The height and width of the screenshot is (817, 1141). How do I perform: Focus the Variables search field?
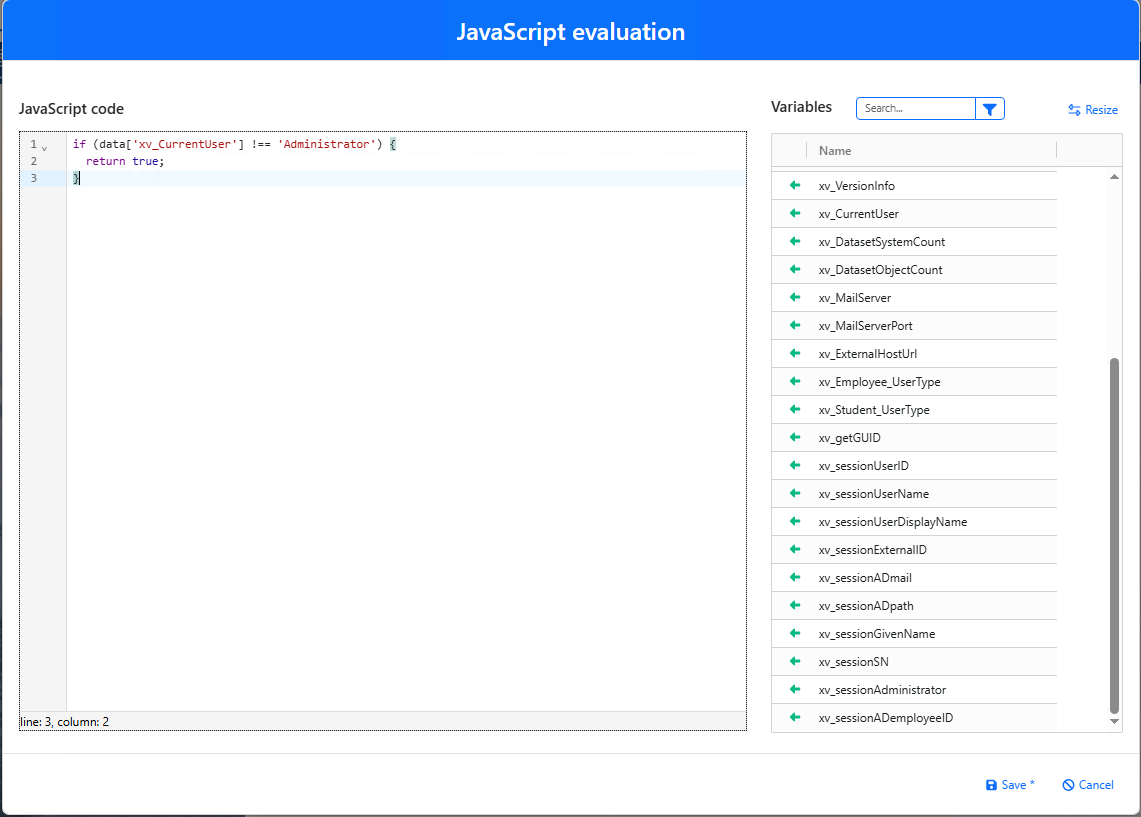click(915, 108)
